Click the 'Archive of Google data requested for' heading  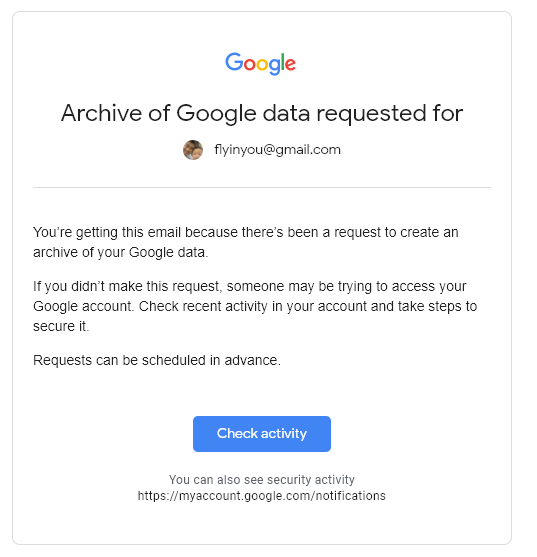point(262,113)
